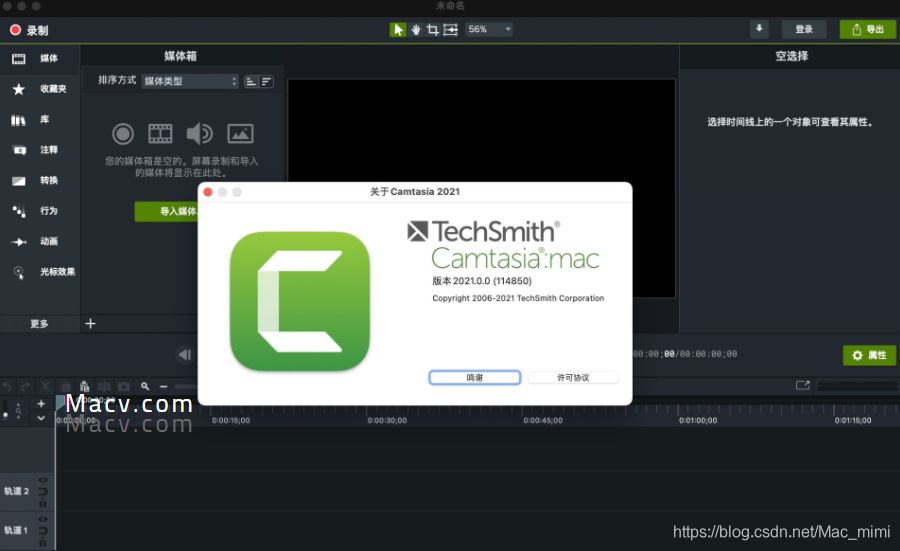The width and height of the screenshot is (900, 551).
Task: Sort media bin ascending
Action: [251, 82]
